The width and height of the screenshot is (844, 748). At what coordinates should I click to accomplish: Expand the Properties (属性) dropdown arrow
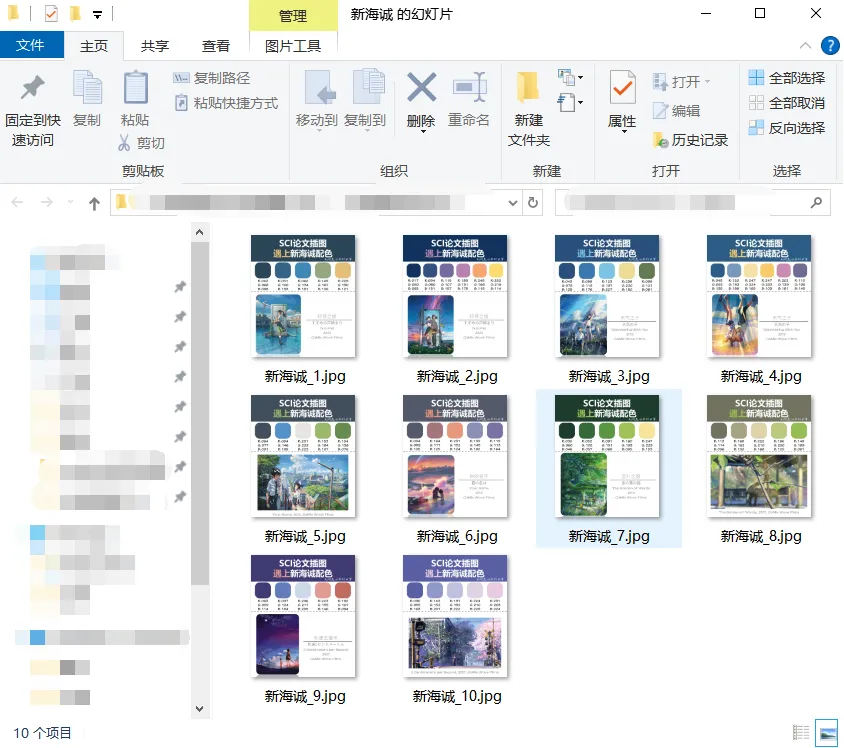[624, 131]
